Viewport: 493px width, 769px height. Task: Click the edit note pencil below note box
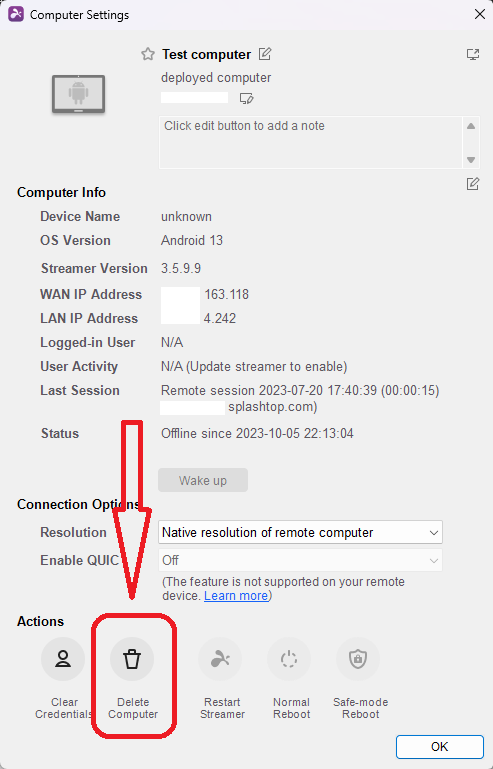(472, 184)
